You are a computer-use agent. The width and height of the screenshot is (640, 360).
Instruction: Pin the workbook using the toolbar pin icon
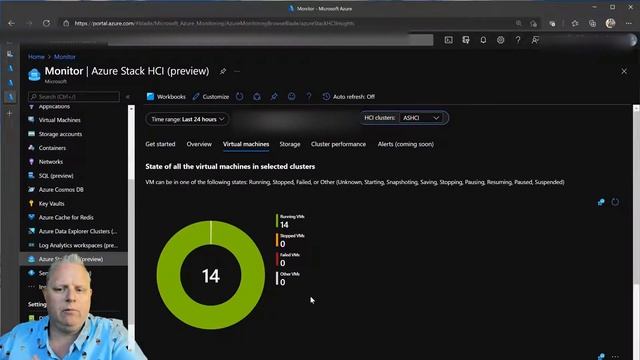274,97
